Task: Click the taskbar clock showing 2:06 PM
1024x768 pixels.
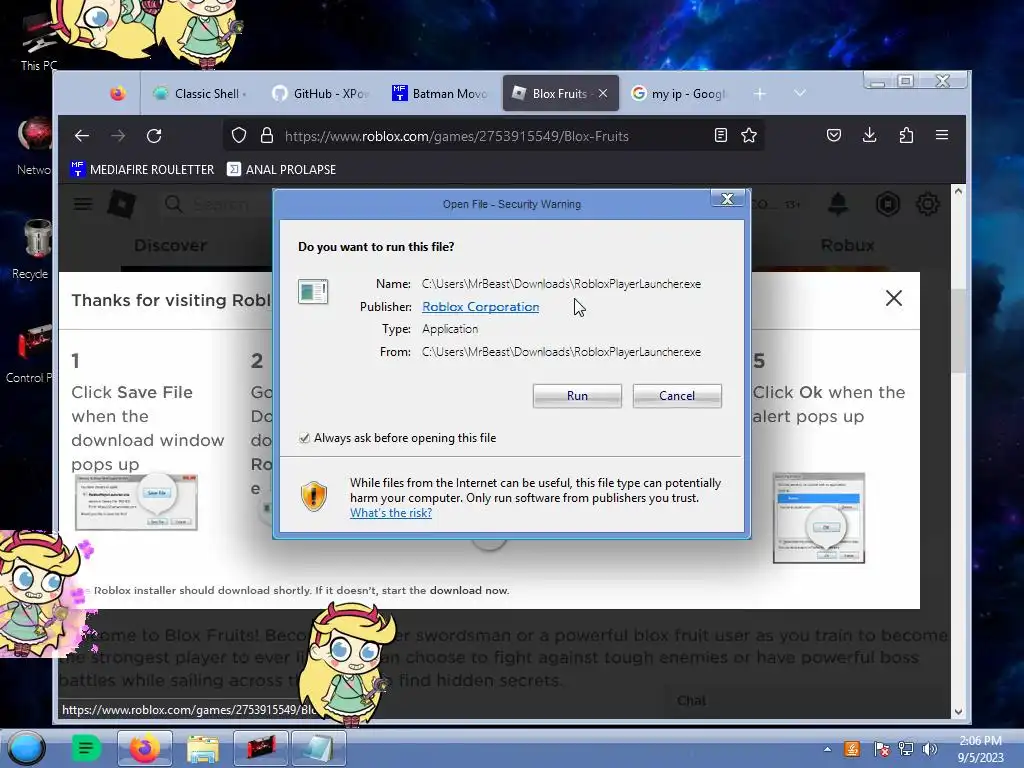Action: pos(980,749)
